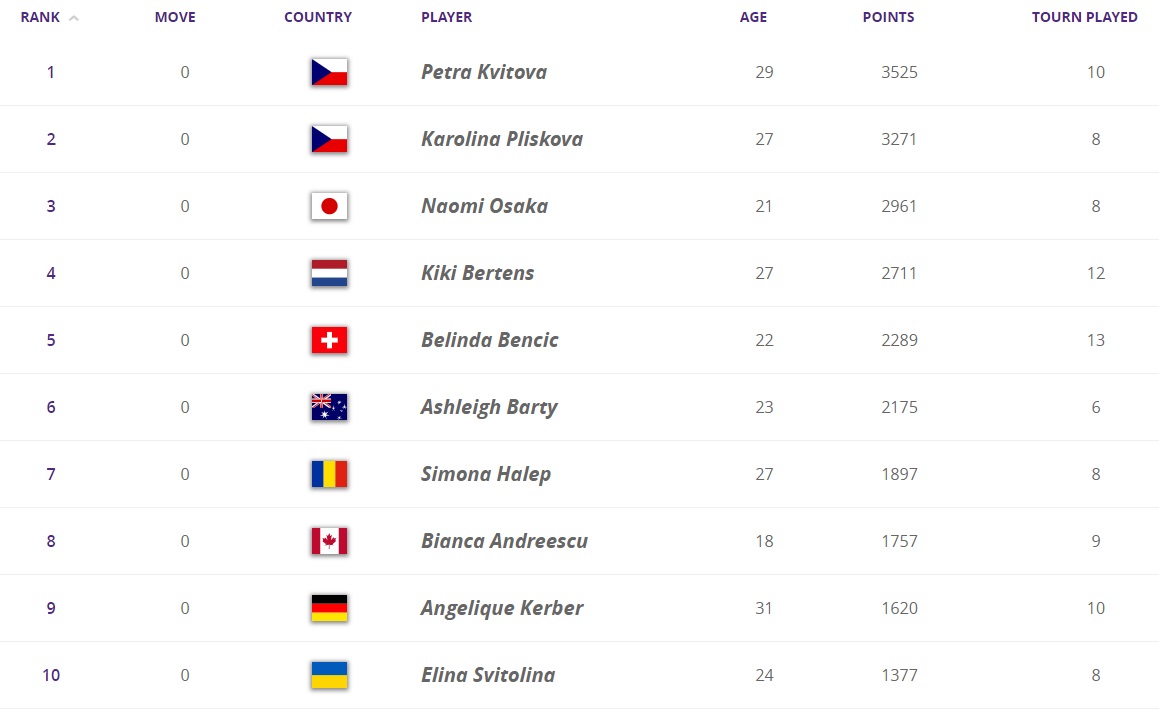Click the Ukrainian flag icon
This screenshot has height=713, width=1159.
coord(329,675)
